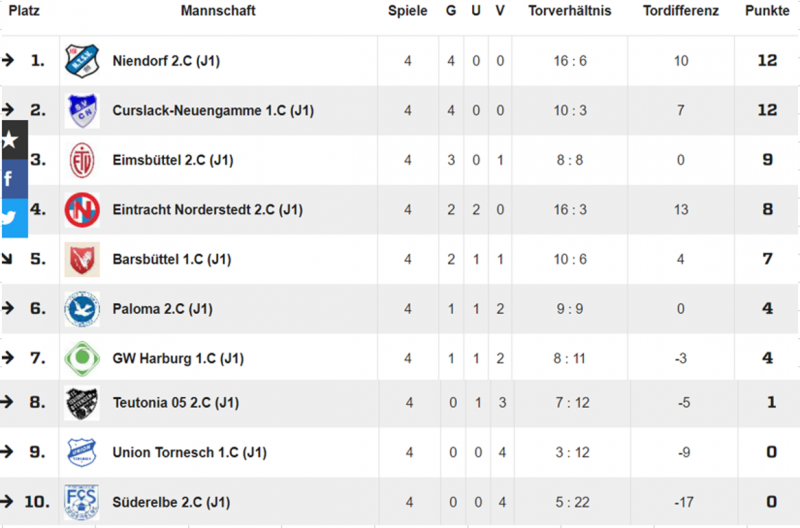Click the GW Harburg green diamond logo
800x528 pixels.
point(82,358)
